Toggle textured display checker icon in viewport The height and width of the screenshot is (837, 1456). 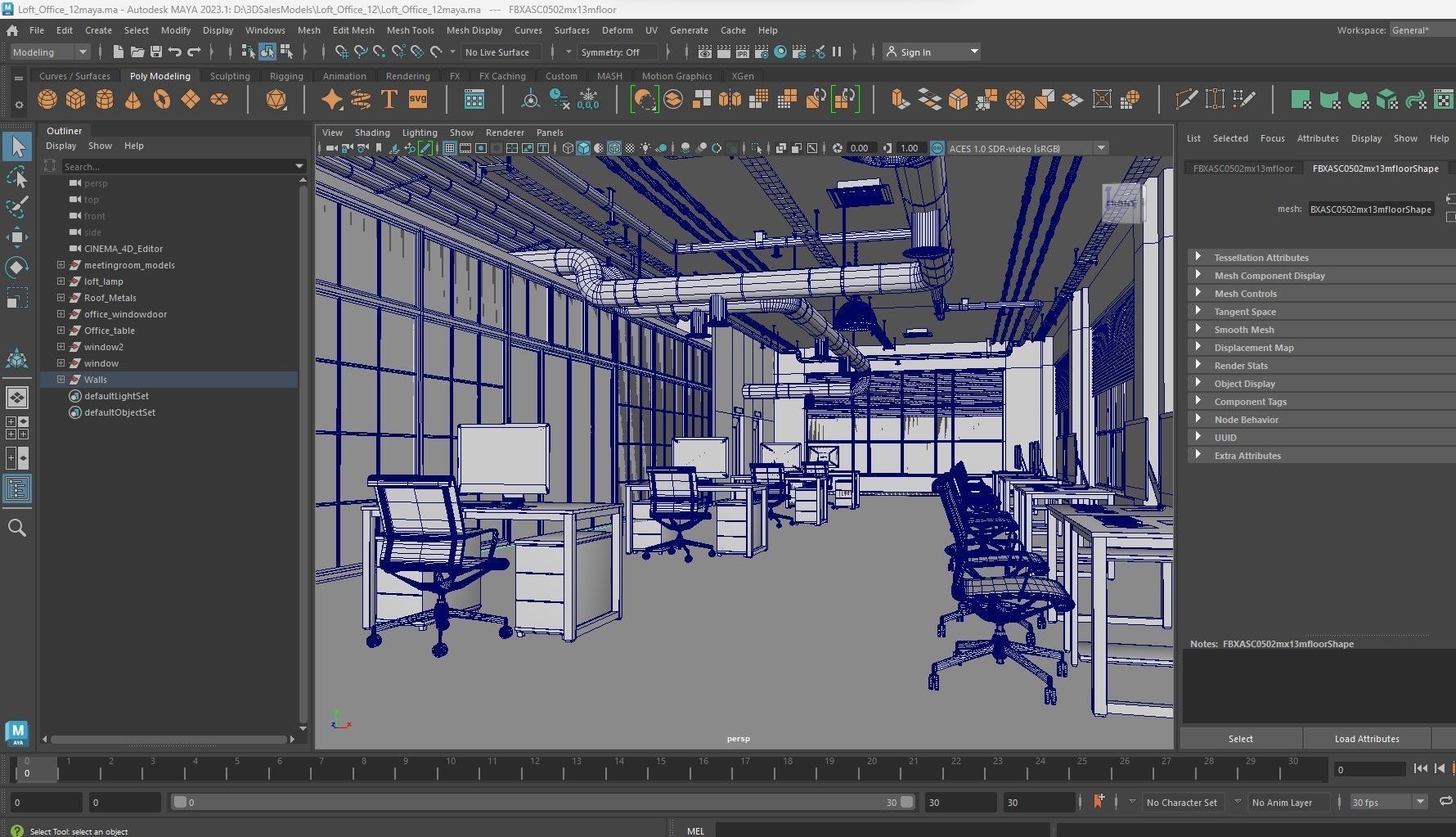(x=630, y=148)
